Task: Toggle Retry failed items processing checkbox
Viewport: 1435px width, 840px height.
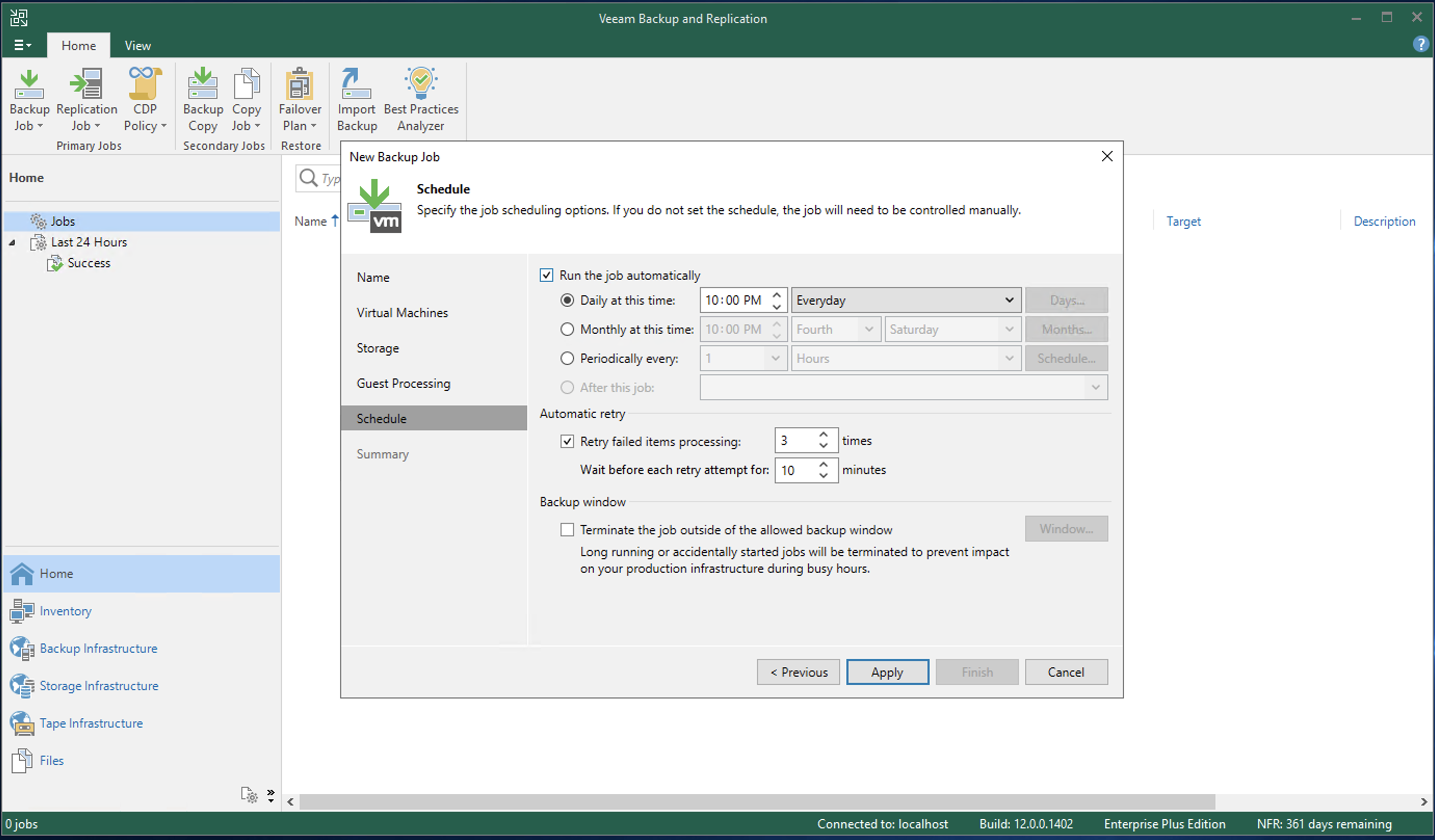Action: pos(567,441)
